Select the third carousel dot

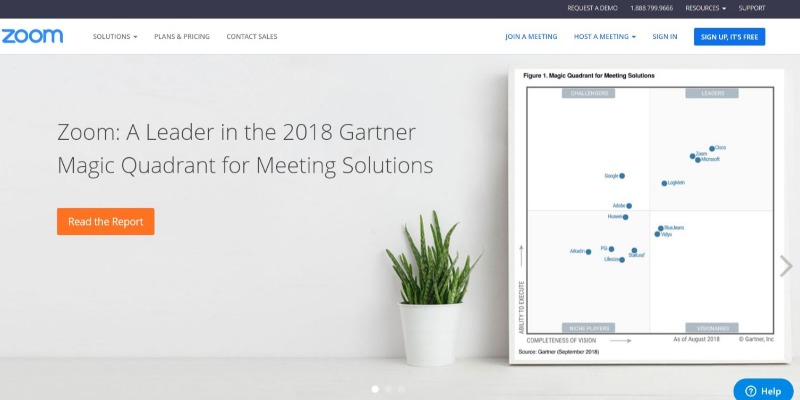(x=402, y=389)
